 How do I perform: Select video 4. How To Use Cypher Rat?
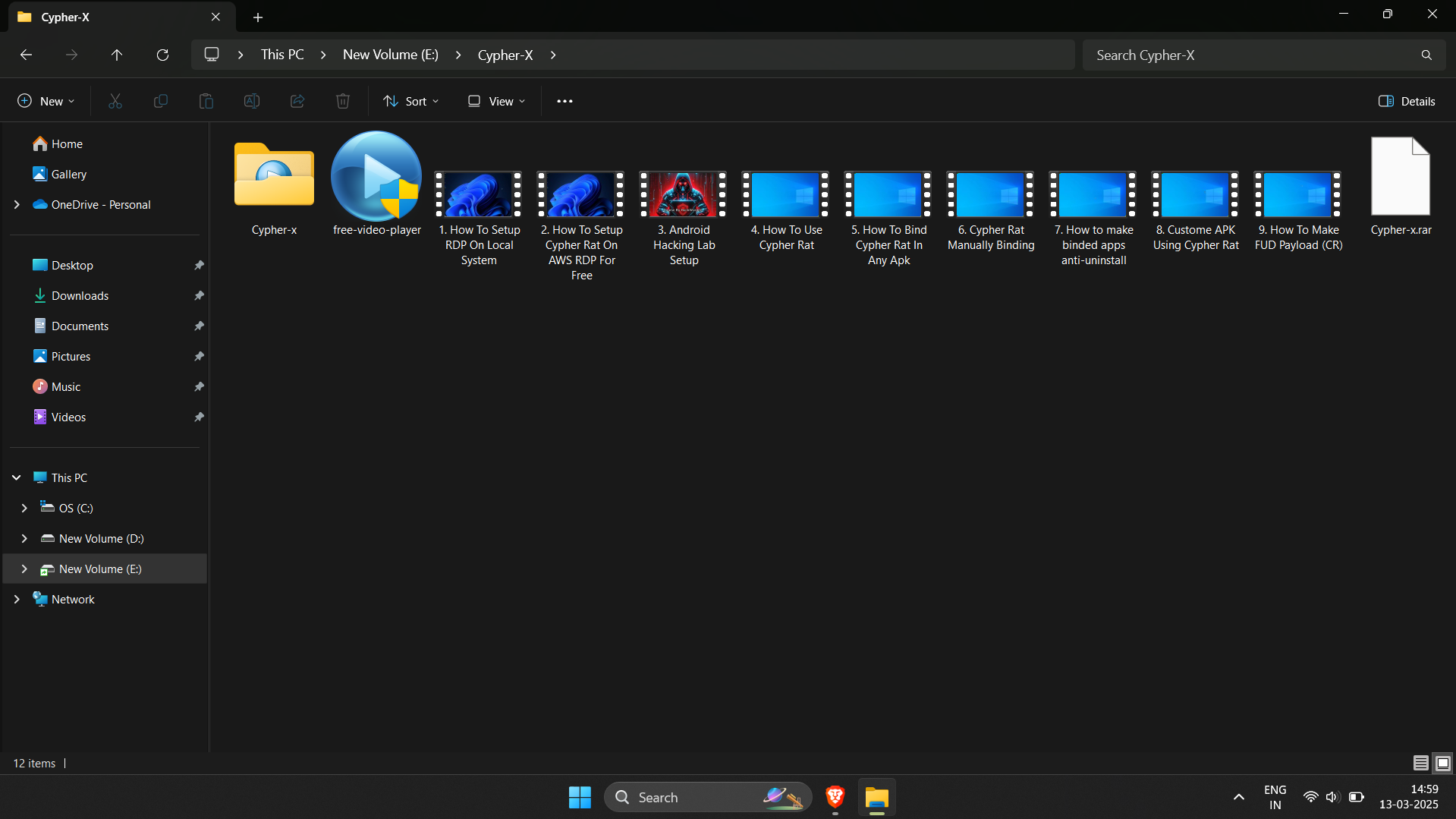[x=786, y=211]
